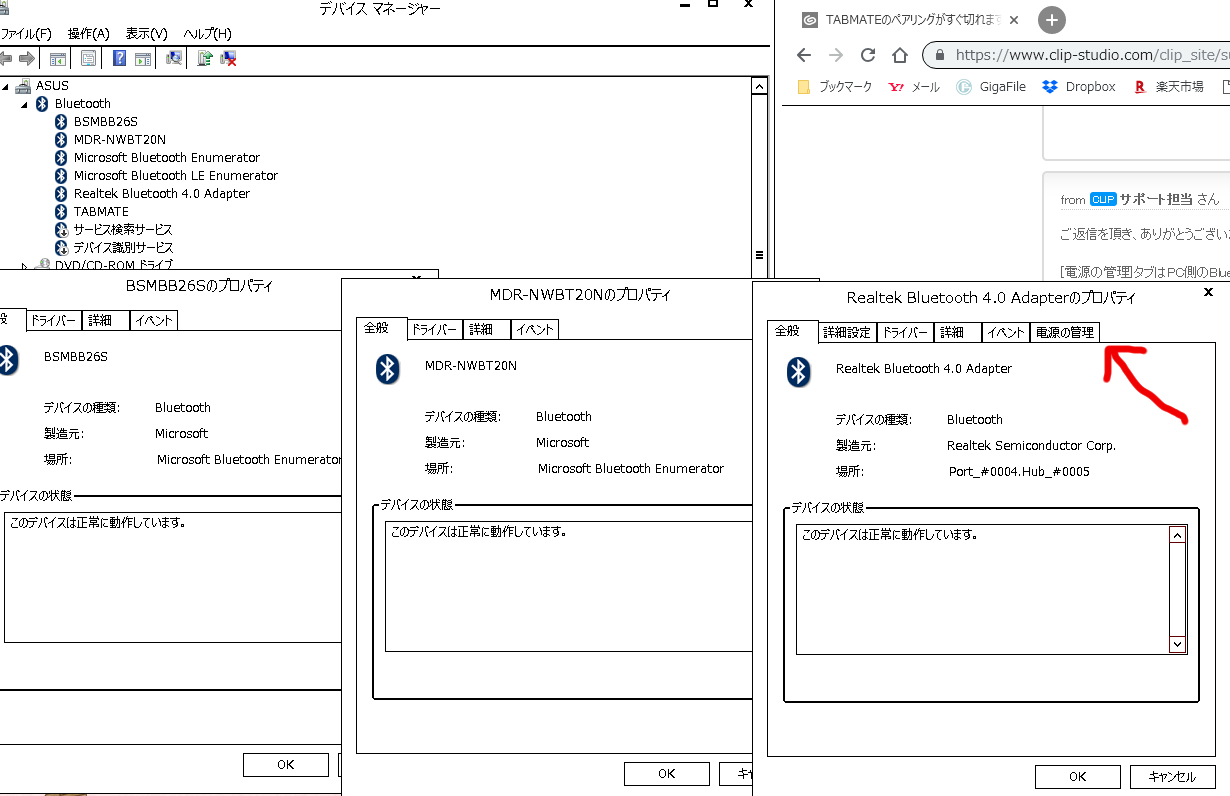This screenshot has height=796, width=1230.
Task: Open the 操作(A) menu
Action: tap(89, 34)
